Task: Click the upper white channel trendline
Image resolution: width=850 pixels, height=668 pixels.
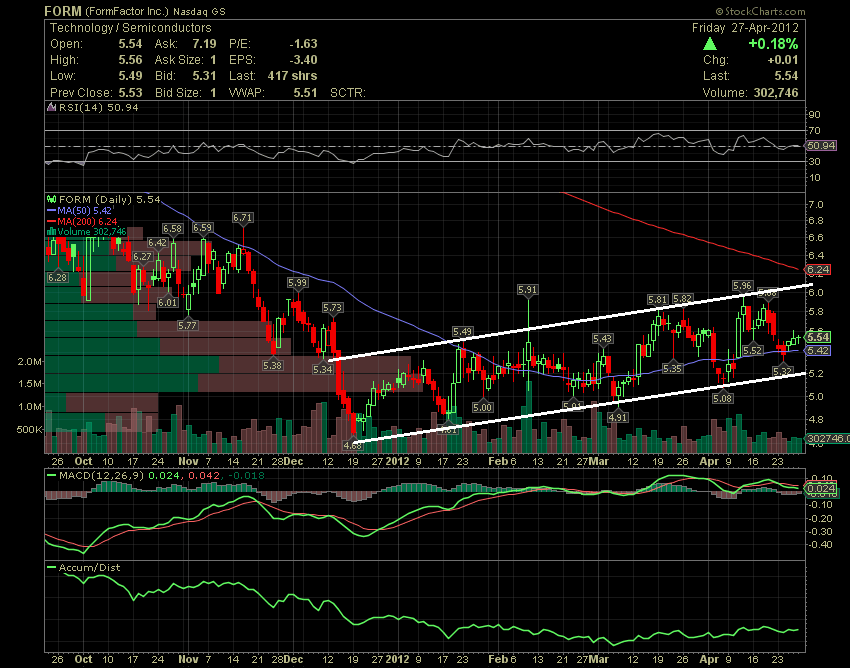Action: 569,322
